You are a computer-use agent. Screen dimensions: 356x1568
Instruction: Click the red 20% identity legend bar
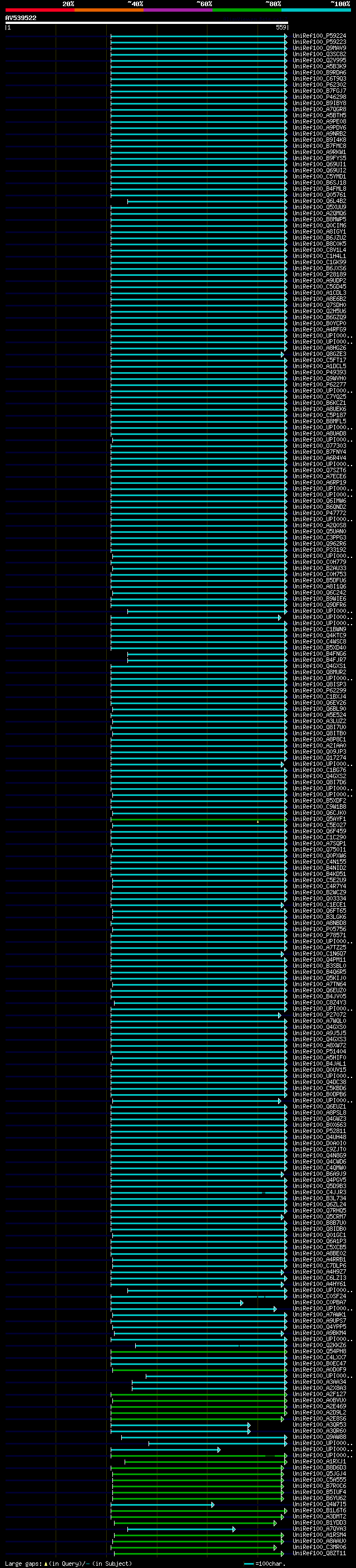point(39,10)
